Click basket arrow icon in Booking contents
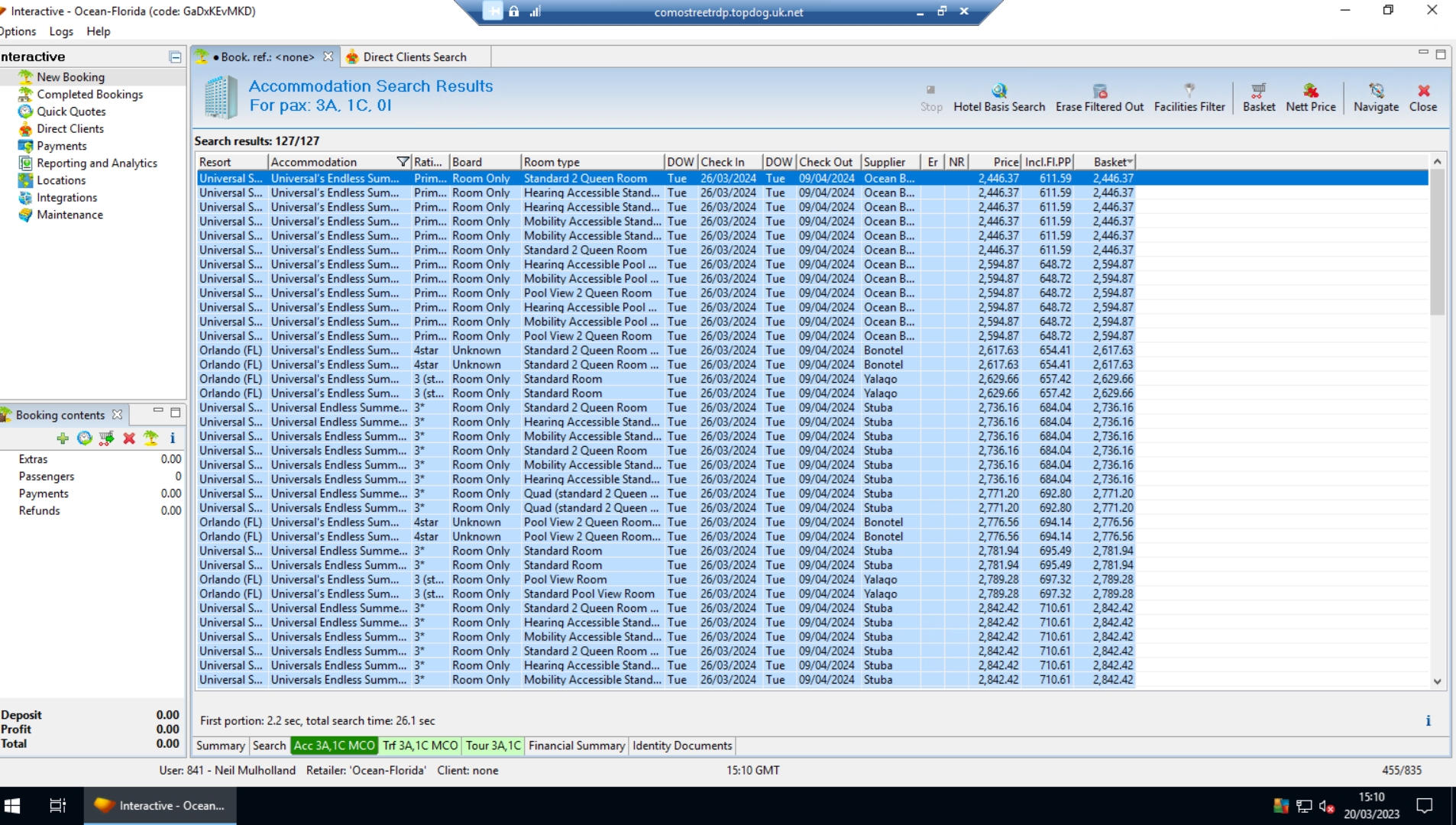1456x825 pixels. pyautogui.click(x=106, y=438)
